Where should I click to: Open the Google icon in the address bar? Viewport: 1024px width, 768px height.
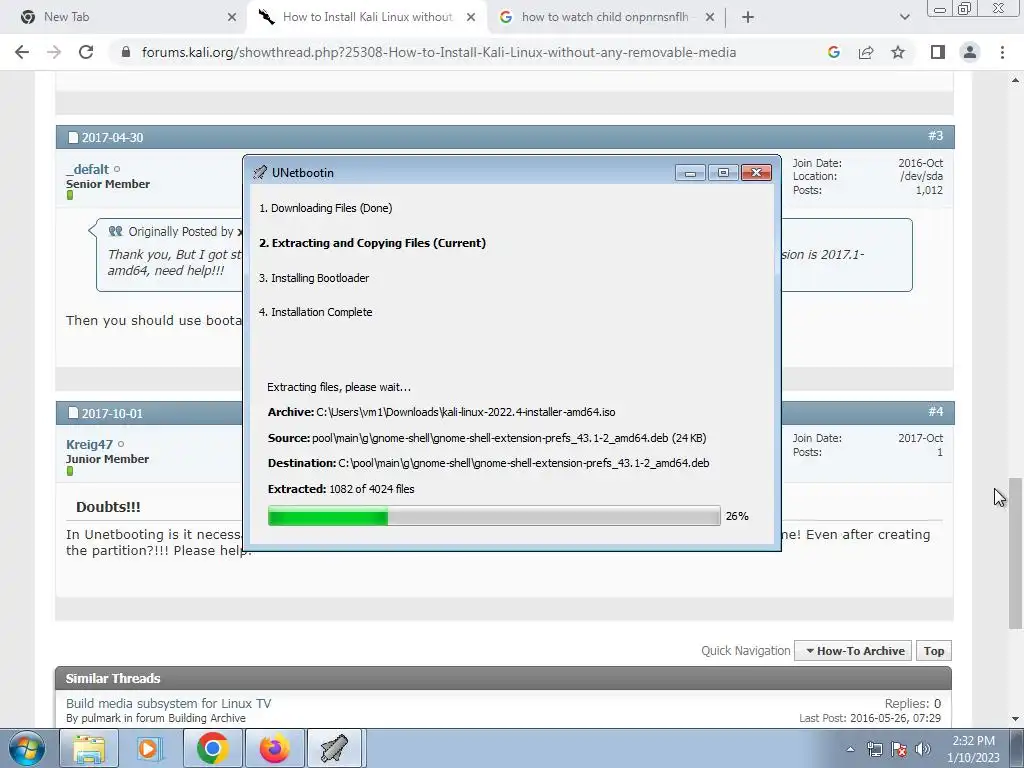point(833,52)
